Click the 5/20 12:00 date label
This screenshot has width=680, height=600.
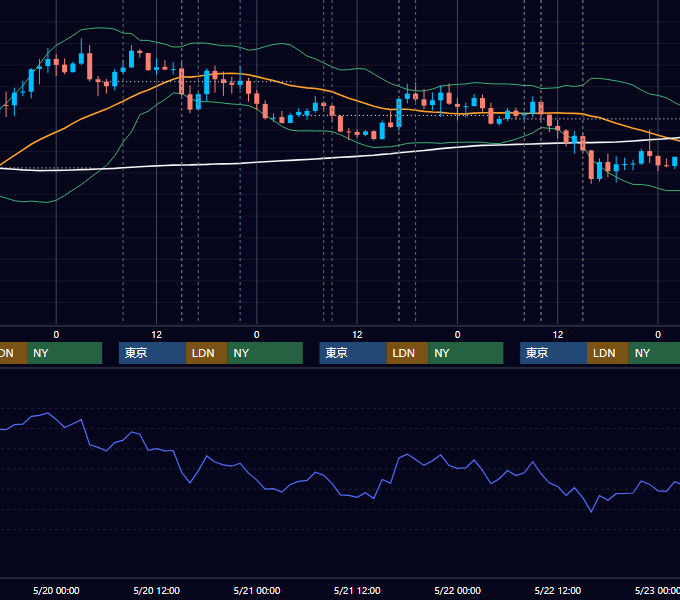[157, 590]
